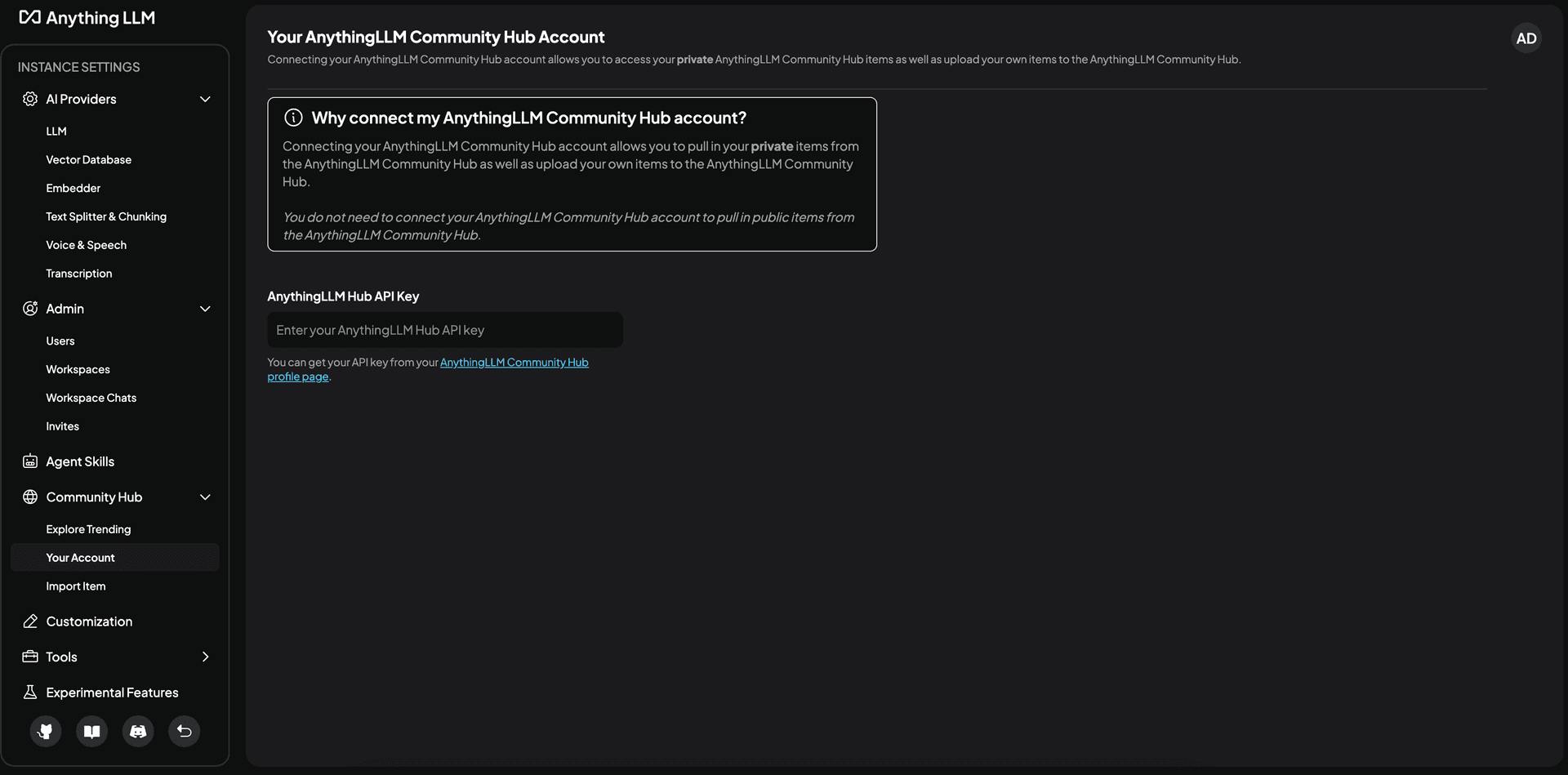Open the Import Item page

(75, 586)
